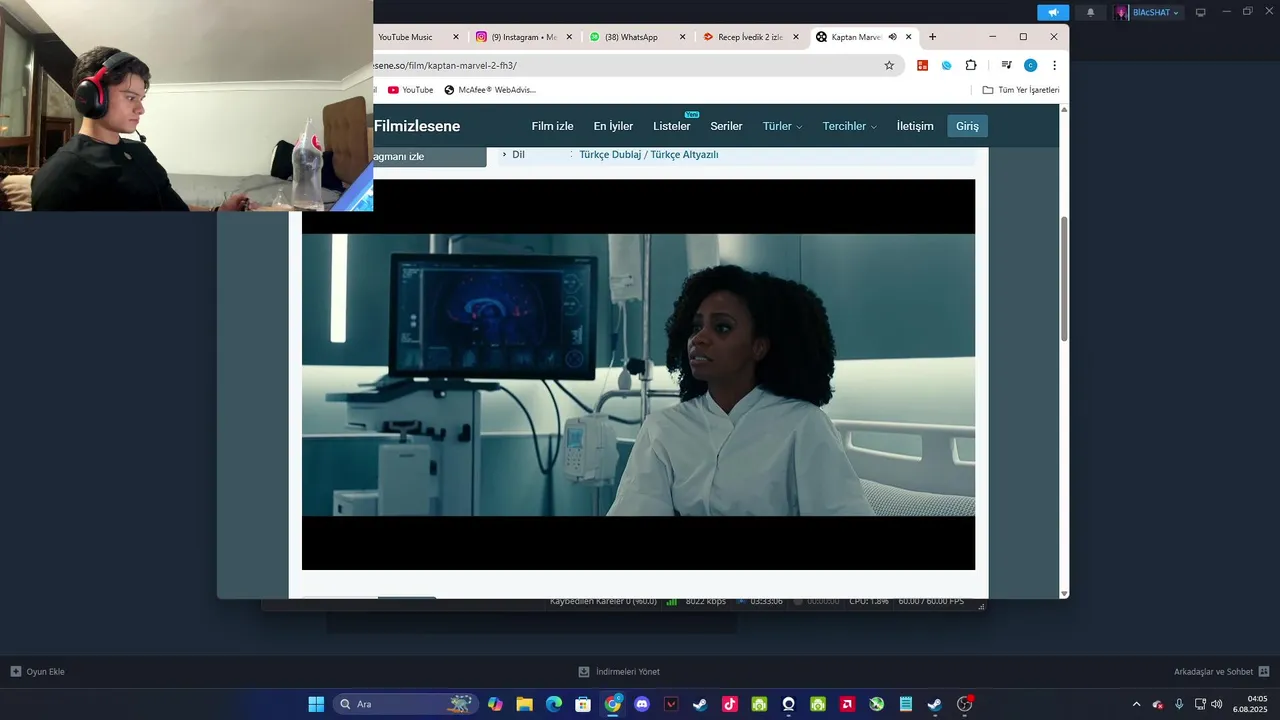The height and width of the screenshot is (720, 1280).
Task: Click the blue round extension icon in toolbar
Action: (946, 65)
